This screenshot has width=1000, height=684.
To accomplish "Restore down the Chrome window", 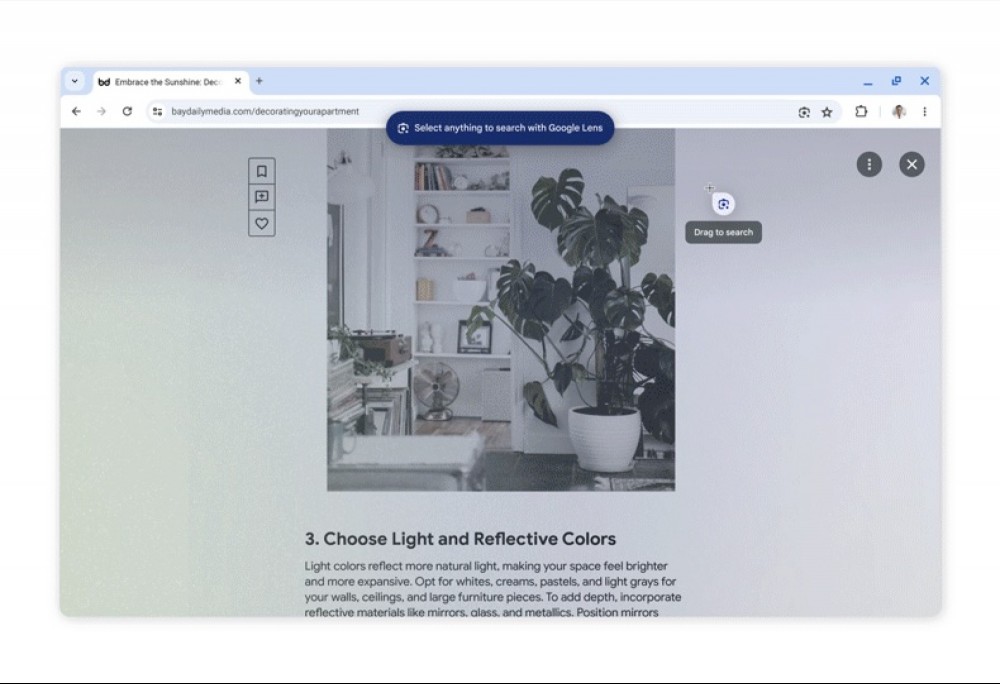I will [896, 81].
